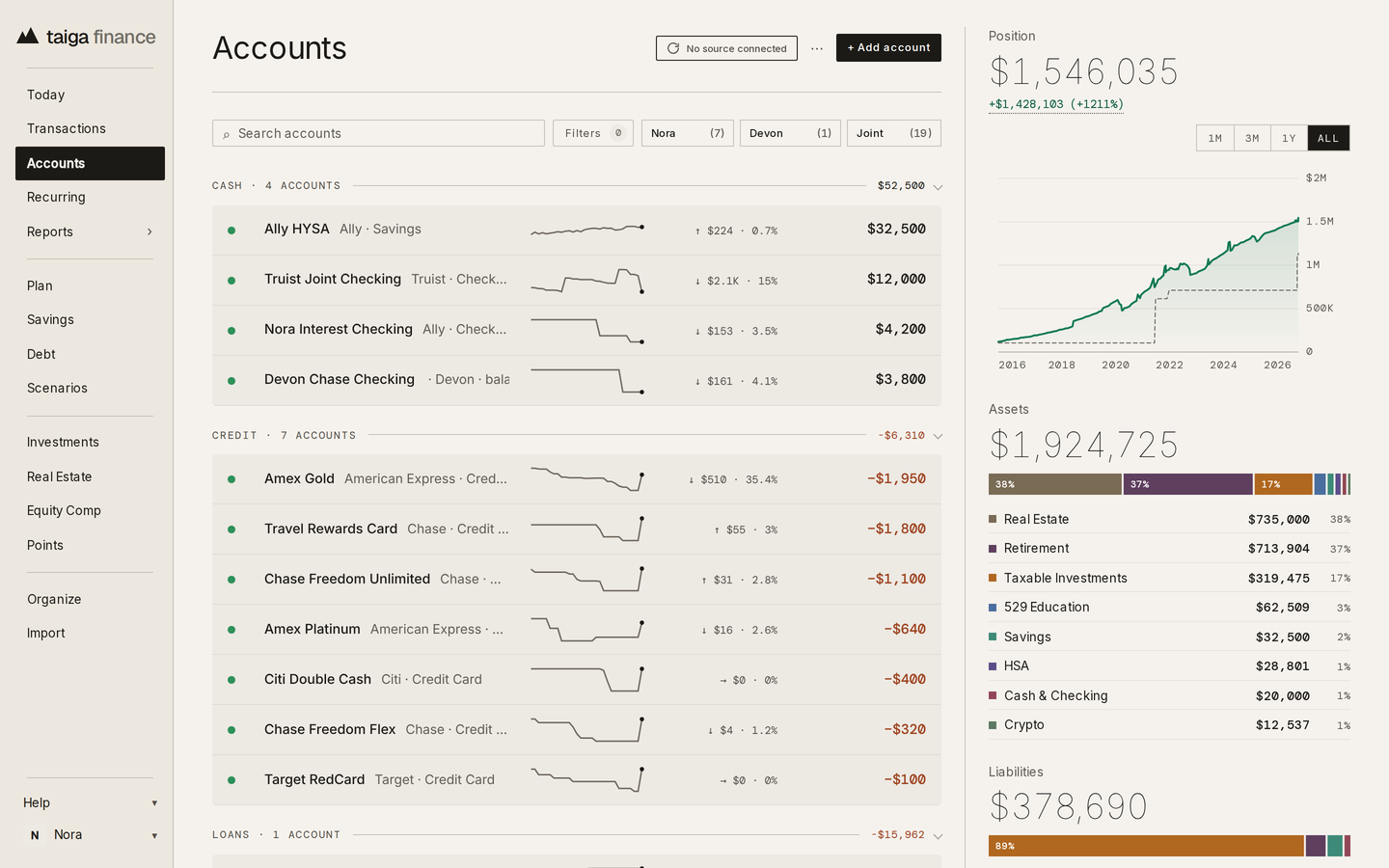The width and height of the screenshot is (1389, 868).
Task: Open the Filters dropdown
Action: [x=593, y=133]
